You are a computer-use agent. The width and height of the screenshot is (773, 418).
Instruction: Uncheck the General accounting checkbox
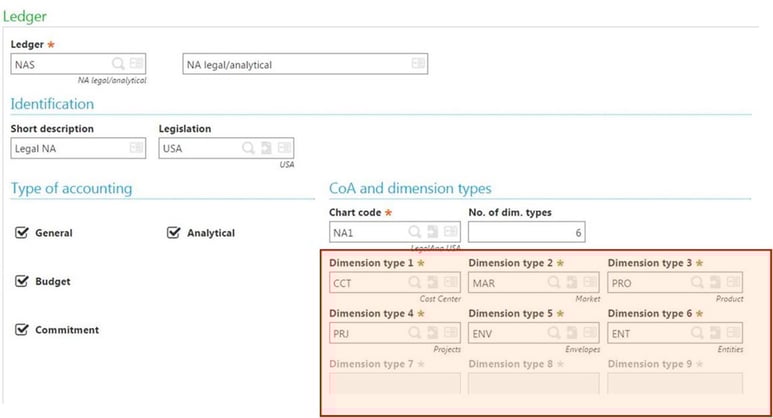click(22, 232)
